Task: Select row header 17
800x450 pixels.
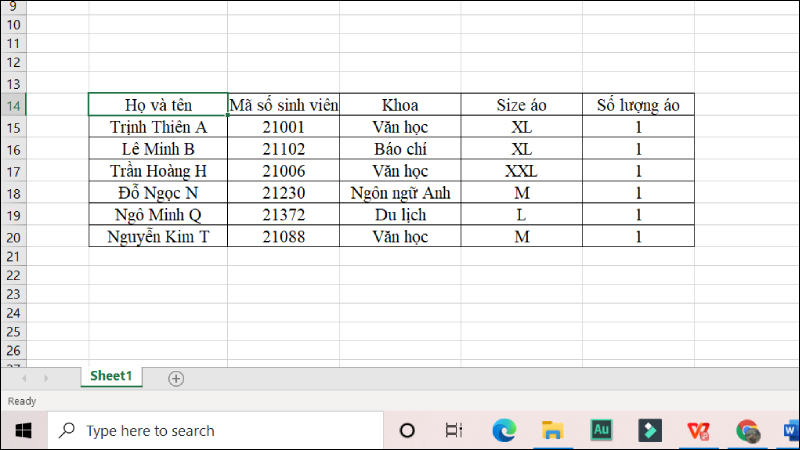Action: [13, 171]
